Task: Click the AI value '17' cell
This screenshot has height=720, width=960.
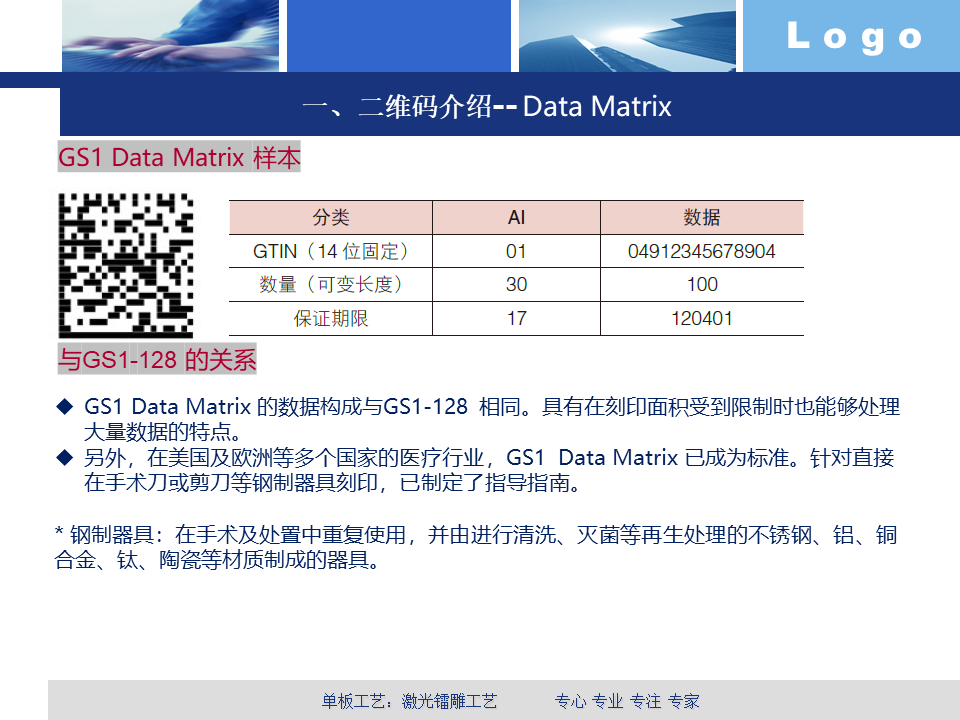Action: click(x=516, y=318)
